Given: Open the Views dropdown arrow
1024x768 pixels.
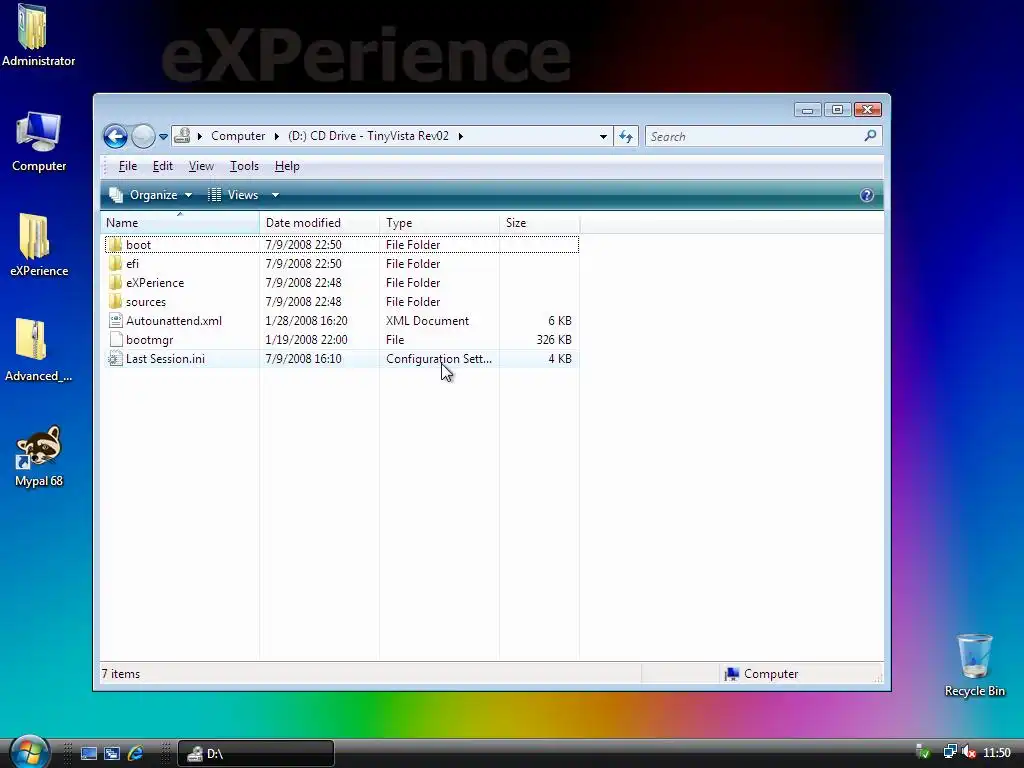Looking at the screenshot, I should 276,195.
